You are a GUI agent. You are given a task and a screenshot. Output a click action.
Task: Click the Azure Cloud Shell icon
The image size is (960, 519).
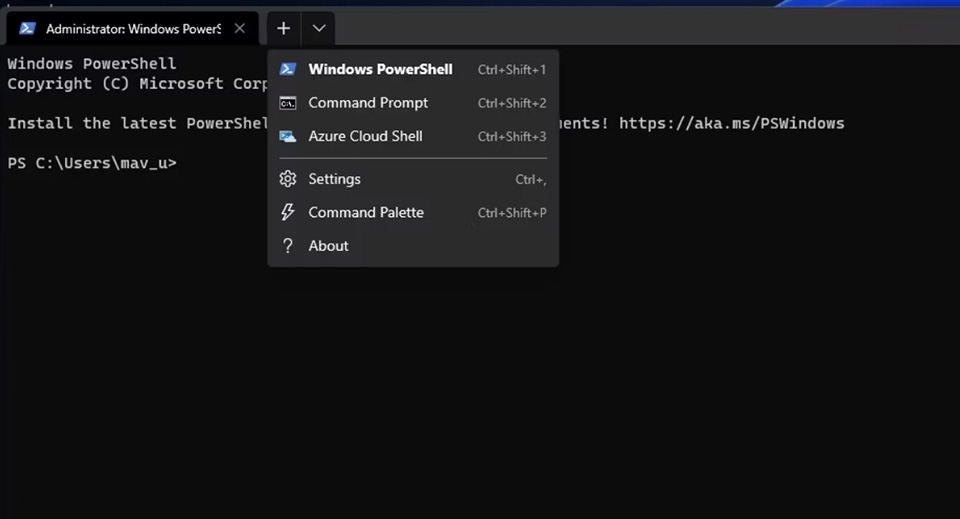288,136
